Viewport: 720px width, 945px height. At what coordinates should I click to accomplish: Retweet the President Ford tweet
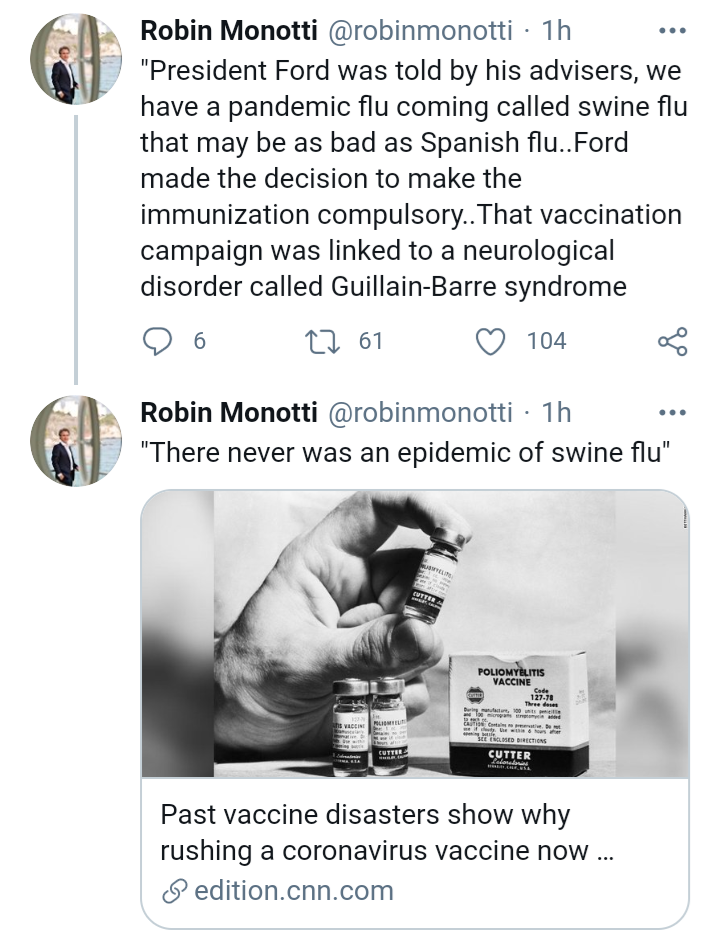click(328, 342)
